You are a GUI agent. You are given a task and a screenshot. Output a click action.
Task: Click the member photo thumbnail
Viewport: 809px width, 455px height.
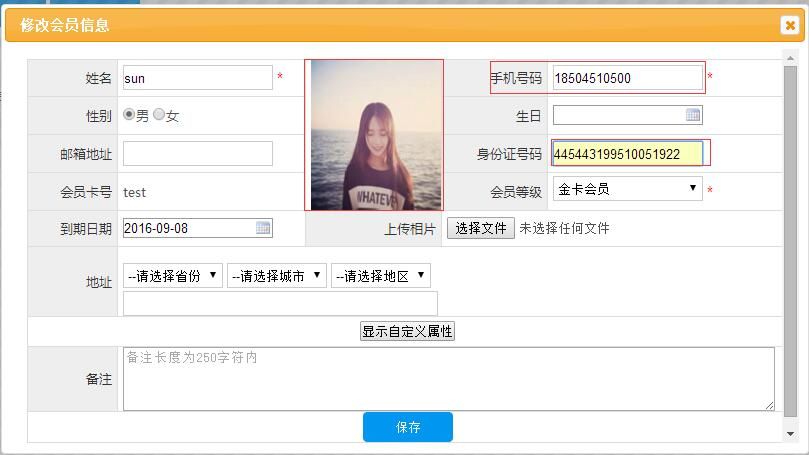374,134
